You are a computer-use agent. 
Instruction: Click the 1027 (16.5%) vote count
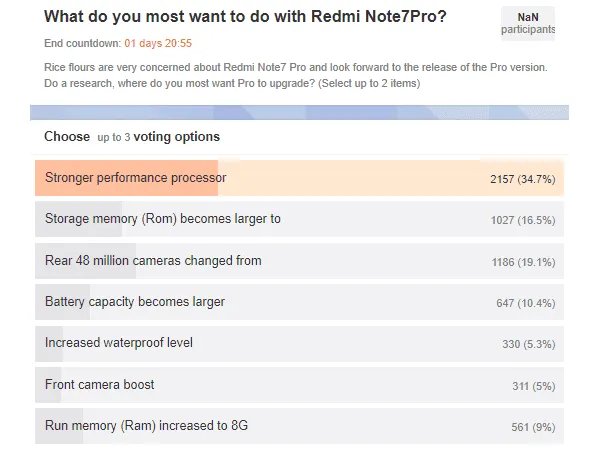tap(522, 220)
